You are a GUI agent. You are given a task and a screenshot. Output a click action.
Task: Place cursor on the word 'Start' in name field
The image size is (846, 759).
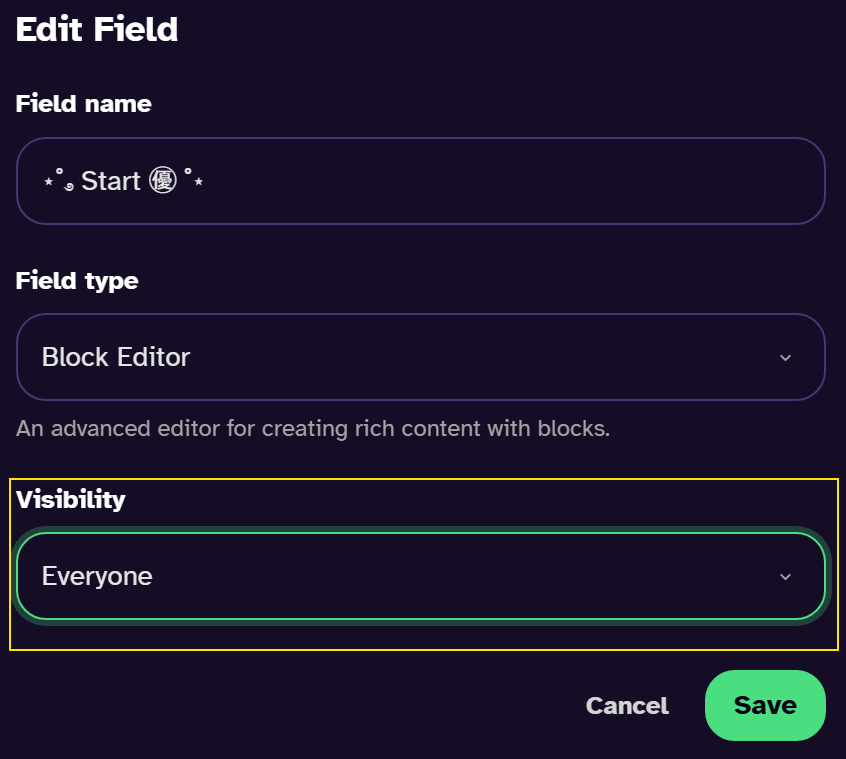[111, 181]
